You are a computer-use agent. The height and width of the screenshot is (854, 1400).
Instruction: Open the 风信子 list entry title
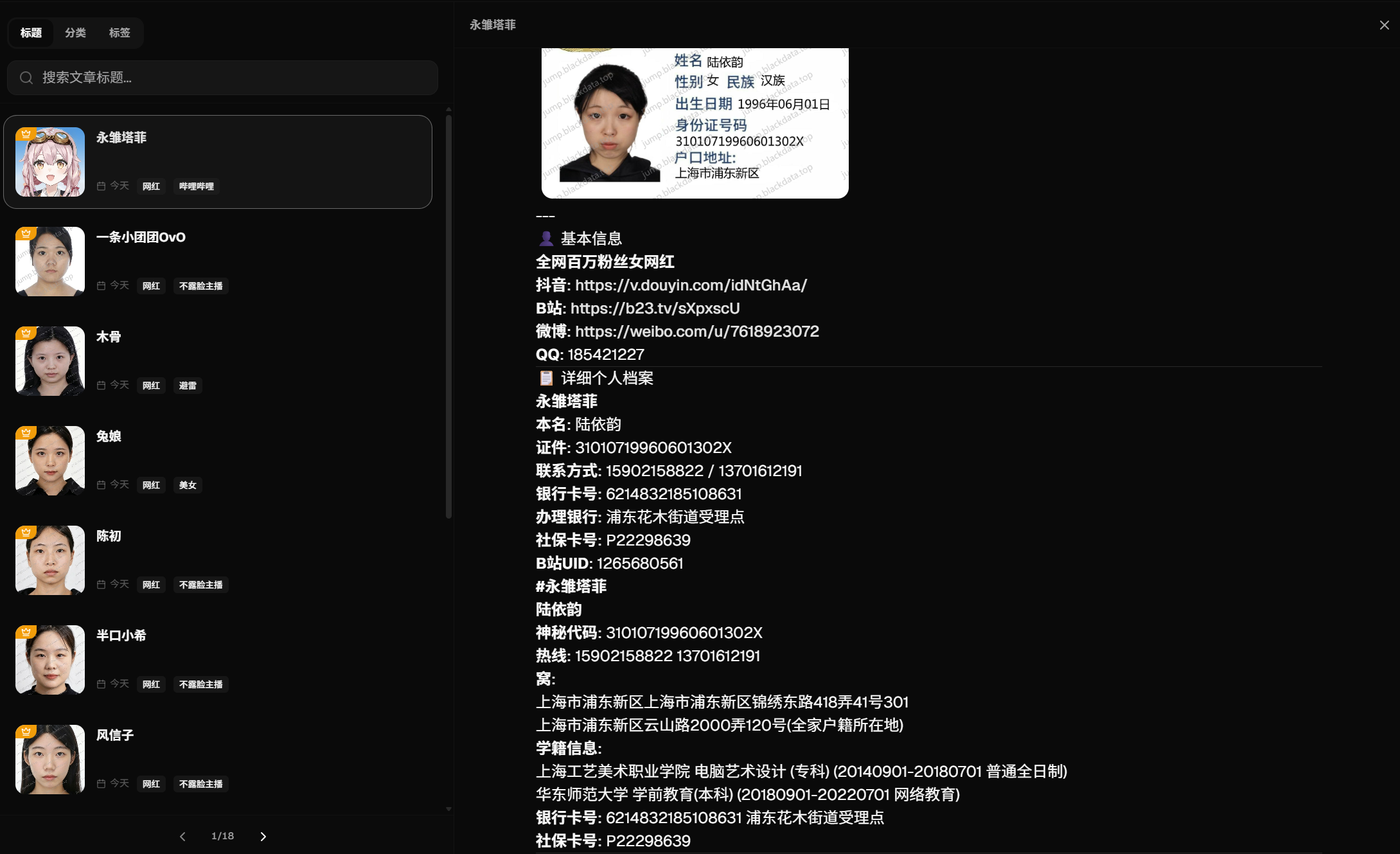[115, 735]
